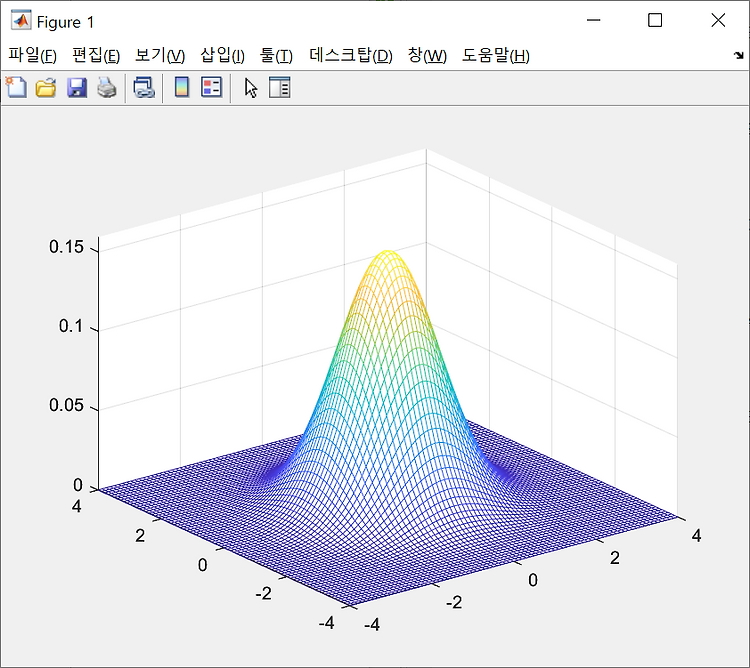
Task: Open the Property Inspector icon
Action: [279, 88]
